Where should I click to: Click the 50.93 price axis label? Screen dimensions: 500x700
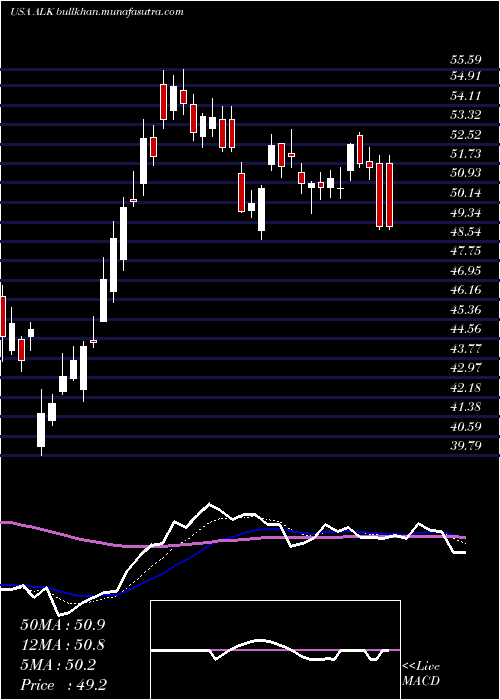tap(464, 173)
